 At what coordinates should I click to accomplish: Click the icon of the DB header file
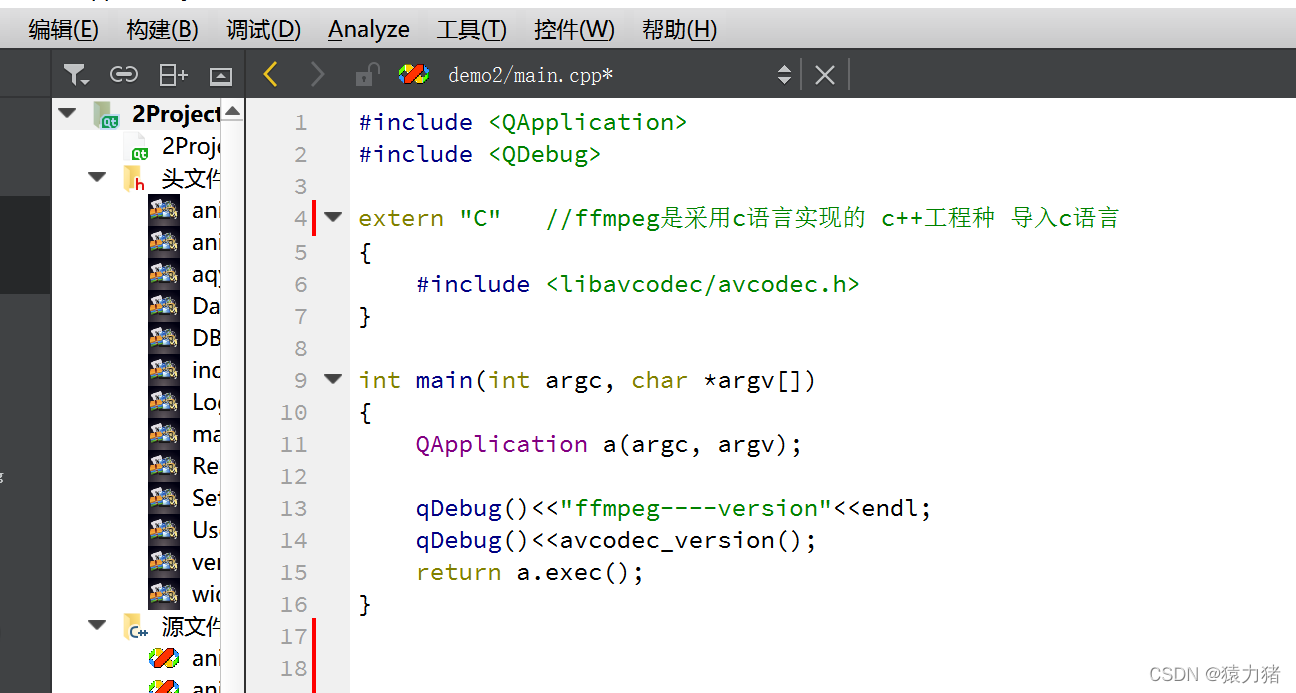(x=164, y=338)
